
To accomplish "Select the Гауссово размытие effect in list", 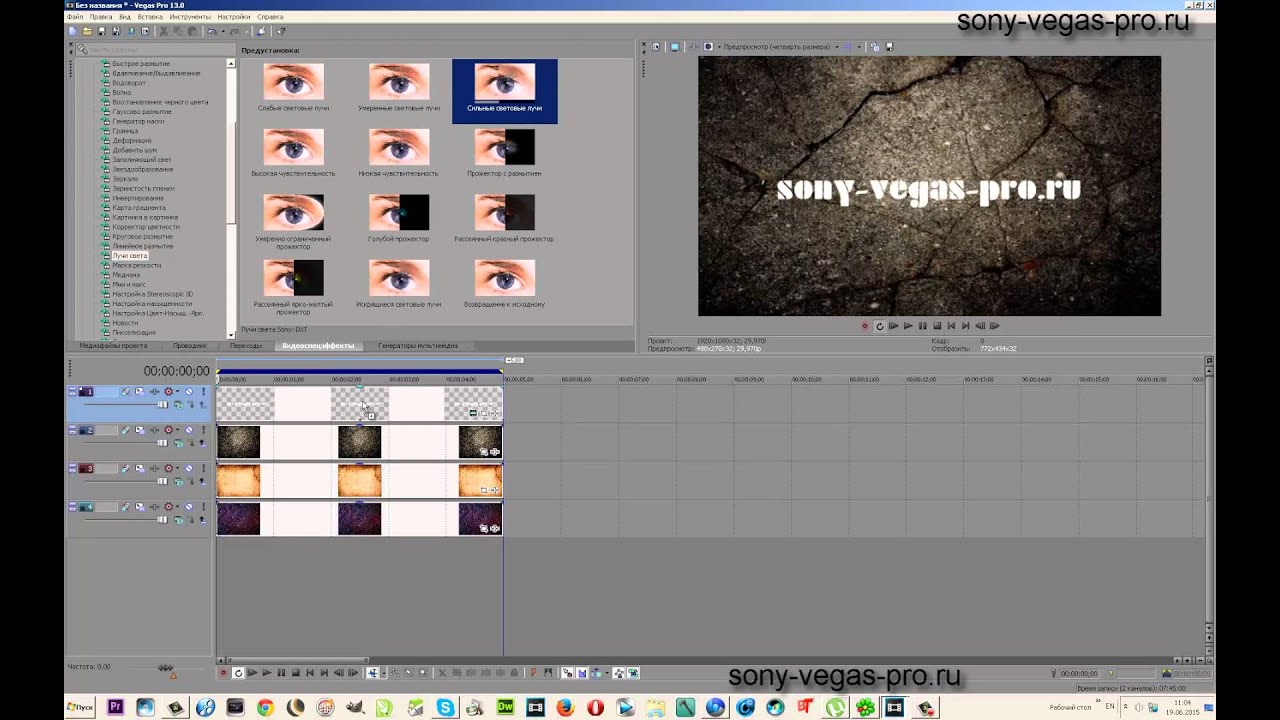I will (x=142, y=112).
